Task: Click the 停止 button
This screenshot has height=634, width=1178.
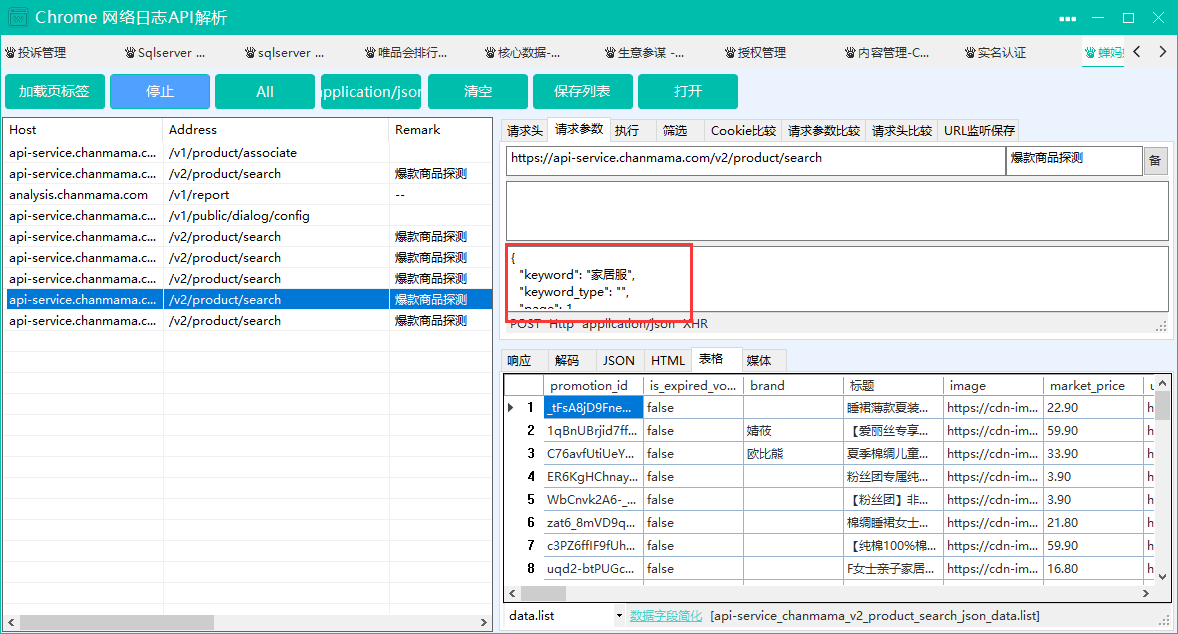Action: tap(160, 92)
